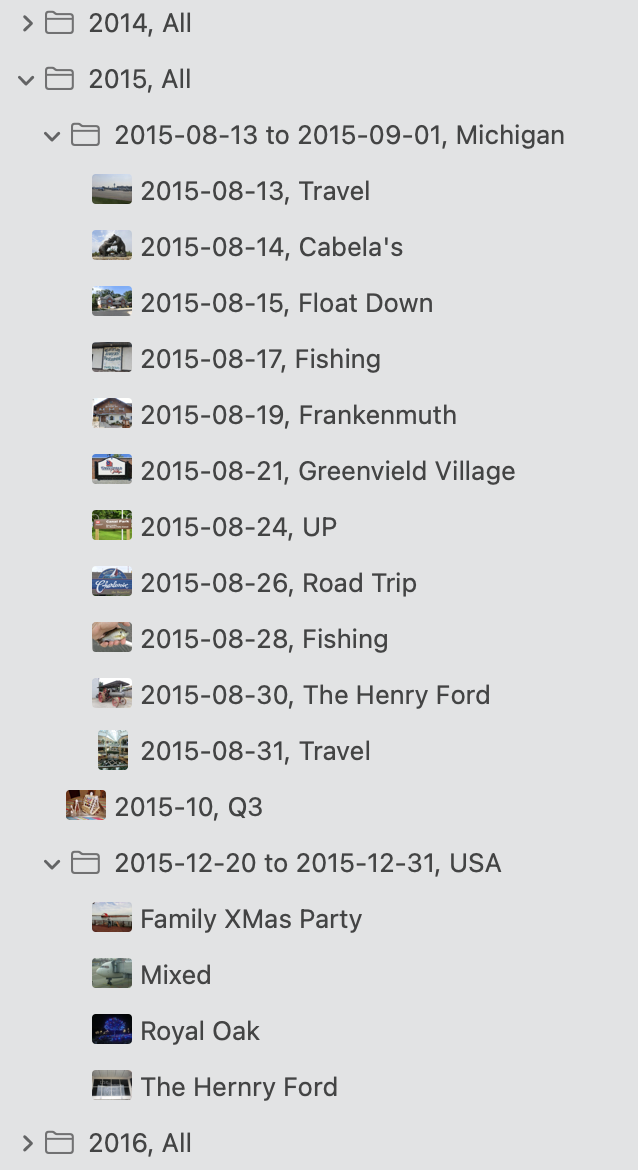Click the 2015-10, Q3 album thumbnail
The image size is (638, 1170).
click(x=86, y=807)
